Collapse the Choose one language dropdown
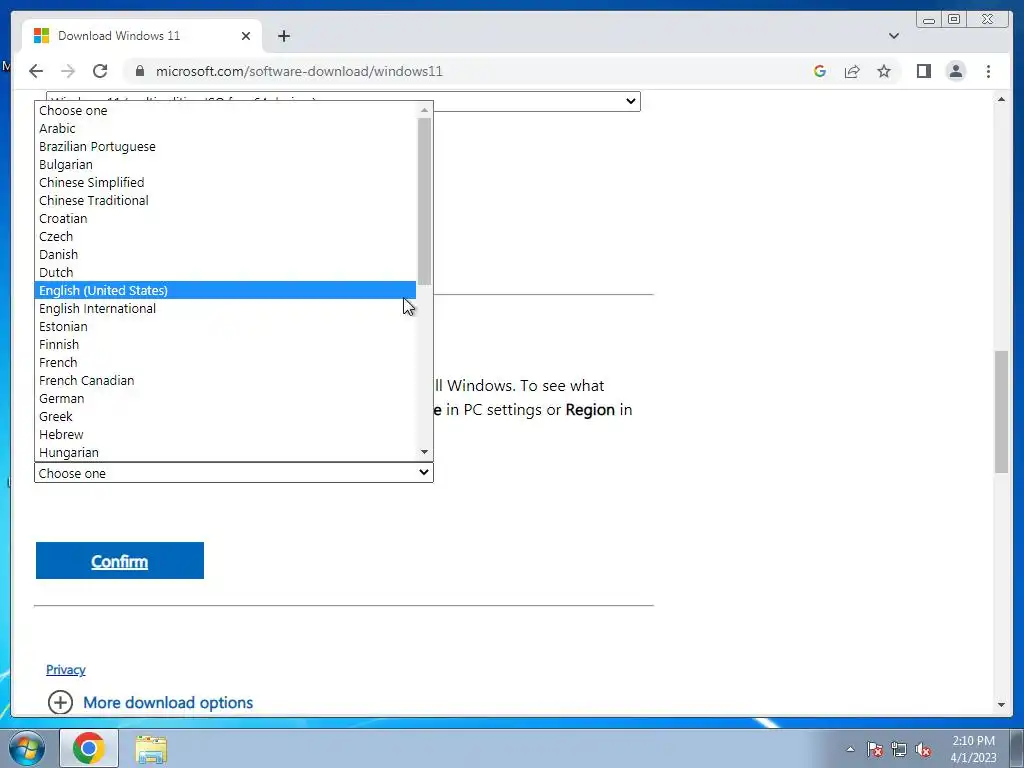This screenshot has height=768, width=1024. (234, 473)
